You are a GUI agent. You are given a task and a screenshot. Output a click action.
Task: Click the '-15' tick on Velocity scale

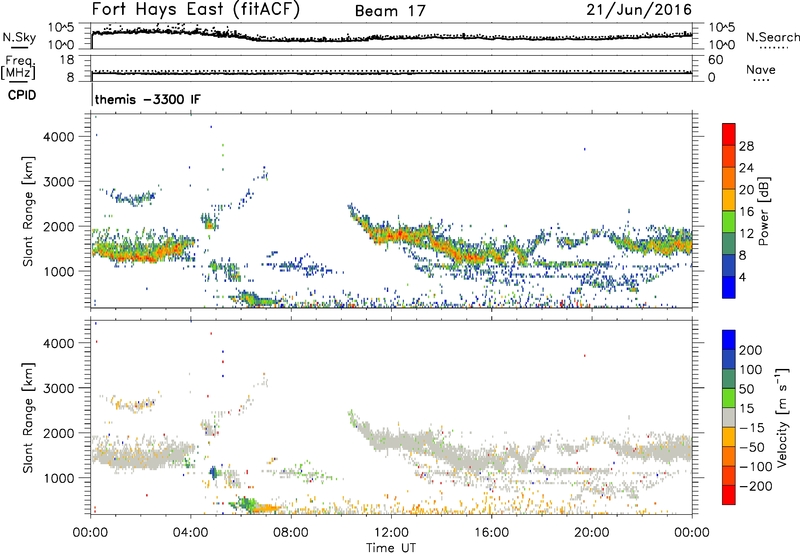[752, 428]
